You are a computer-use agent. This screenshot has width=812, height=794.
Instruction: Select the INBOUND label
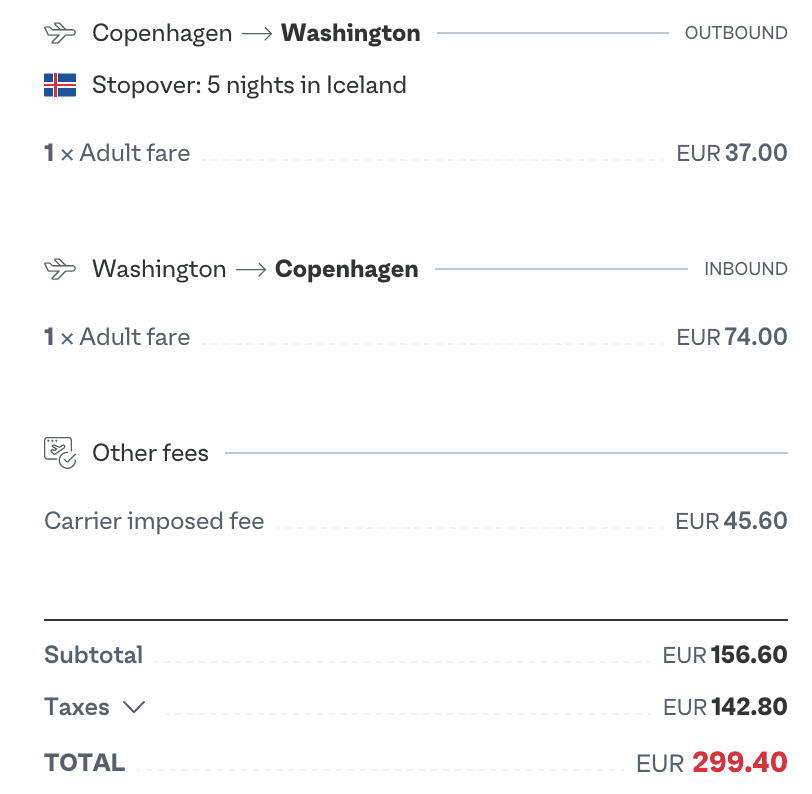click(746, 269)
